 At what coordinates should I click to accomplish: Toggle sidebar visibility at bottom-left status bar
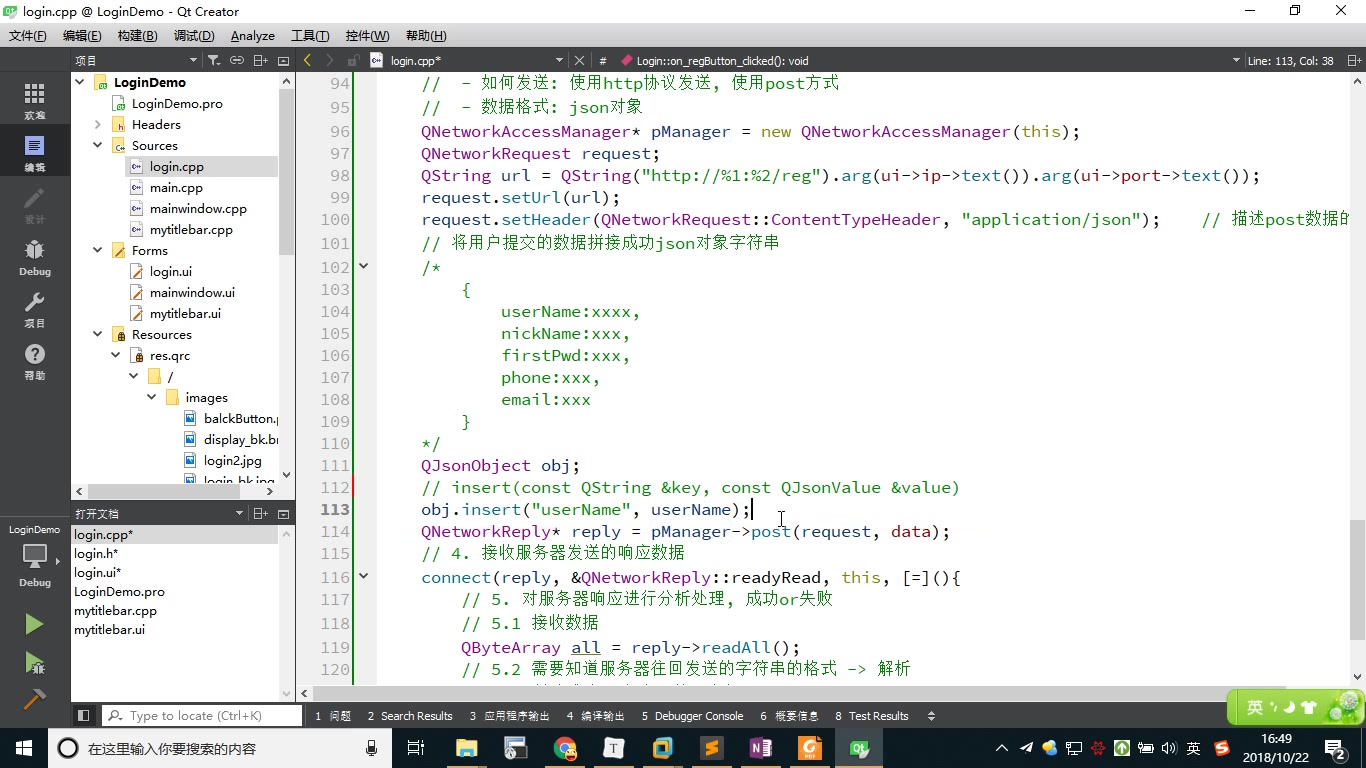[84, 715]
